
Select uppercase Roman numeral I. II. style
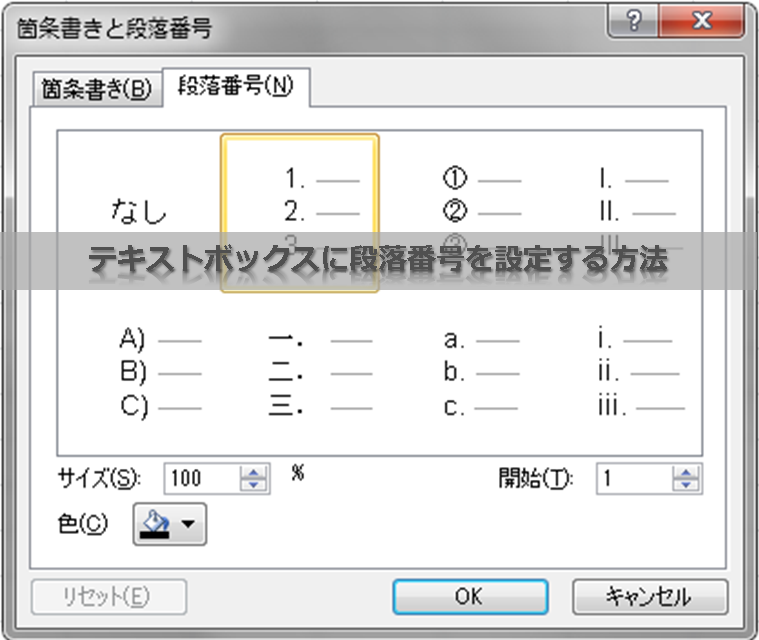(634, 212)
